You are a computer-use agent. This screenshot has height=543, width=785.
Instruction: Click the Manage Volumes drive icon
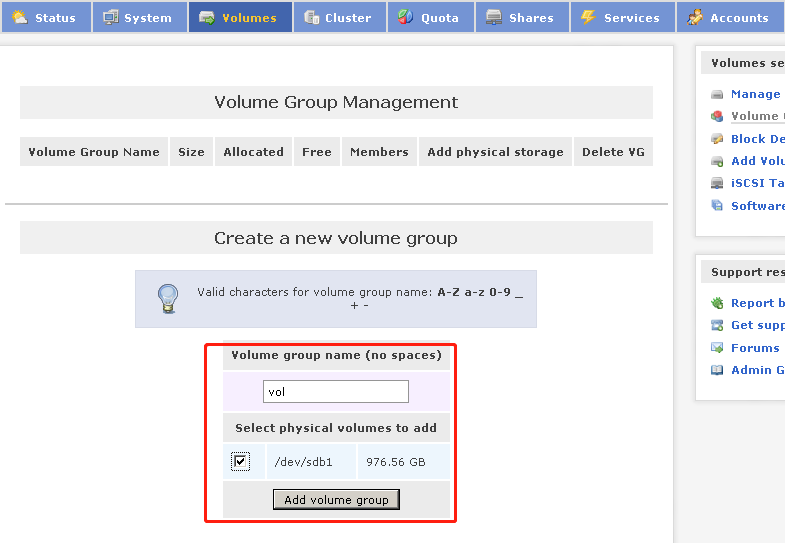[x=717, y=94]
